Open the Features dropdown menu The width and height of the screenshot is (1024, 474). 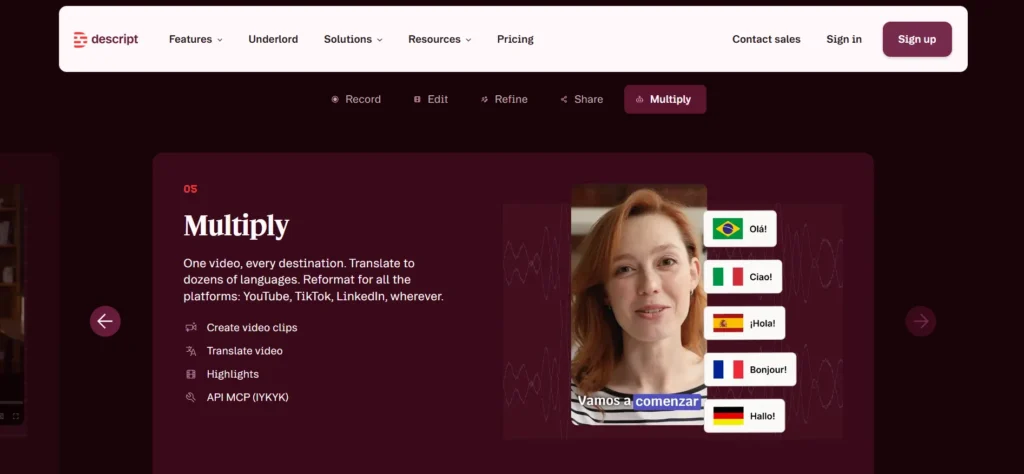pos(195,39)
